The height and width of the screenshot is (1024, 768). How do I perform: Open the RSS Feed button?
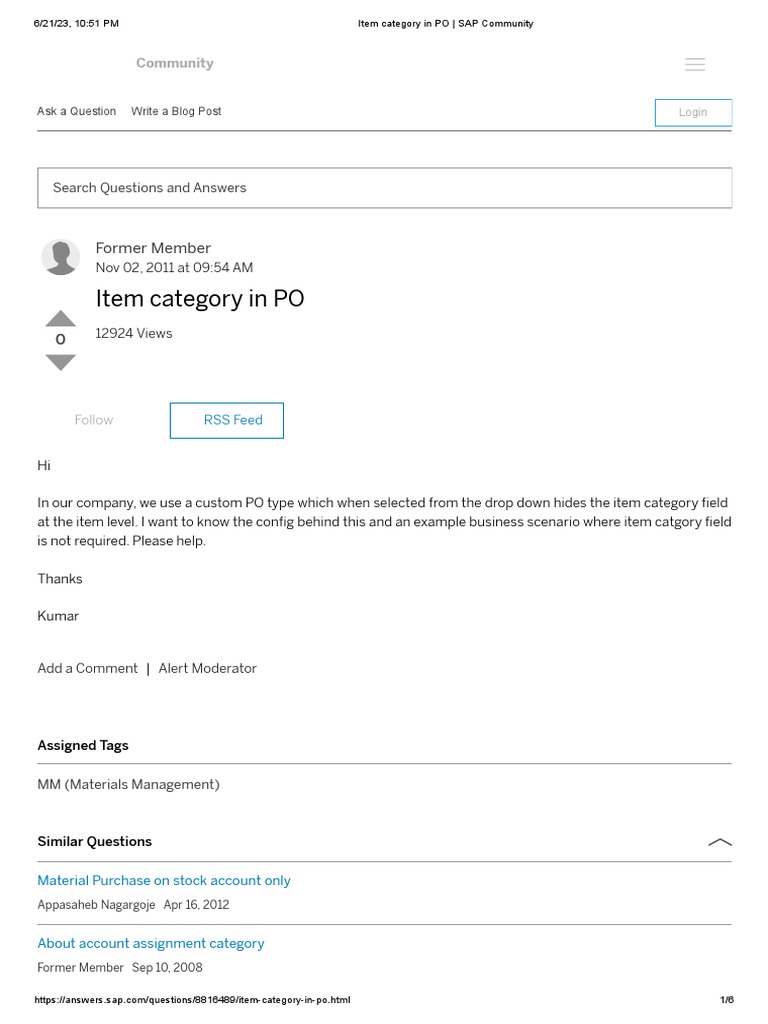click(x=227, y=420)
